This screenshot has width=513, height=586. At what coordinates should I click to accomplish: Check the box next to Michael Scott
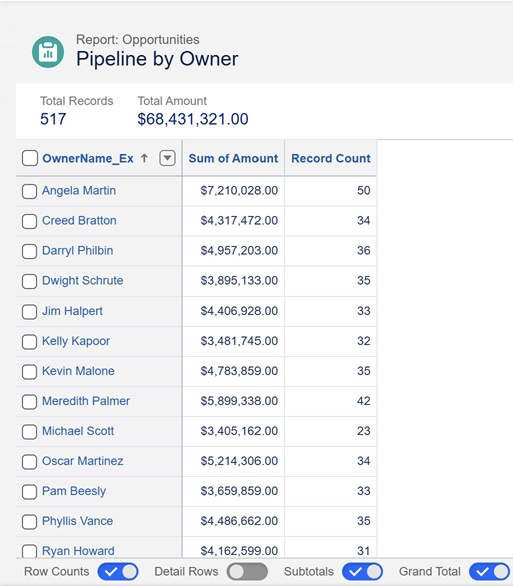pyautogui.click(x=29, y=432)
